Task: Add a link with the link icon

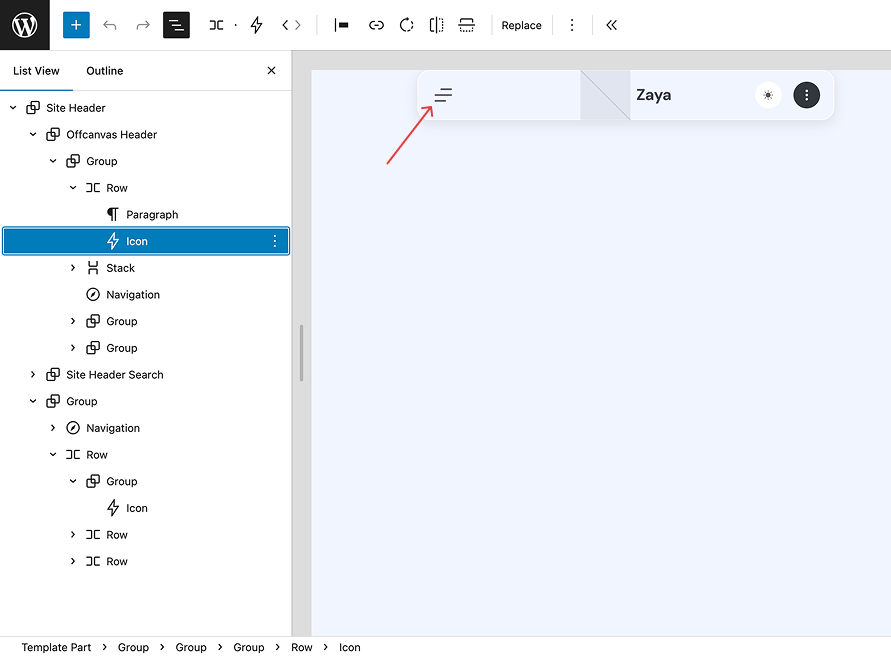Action: click(376, 25)
